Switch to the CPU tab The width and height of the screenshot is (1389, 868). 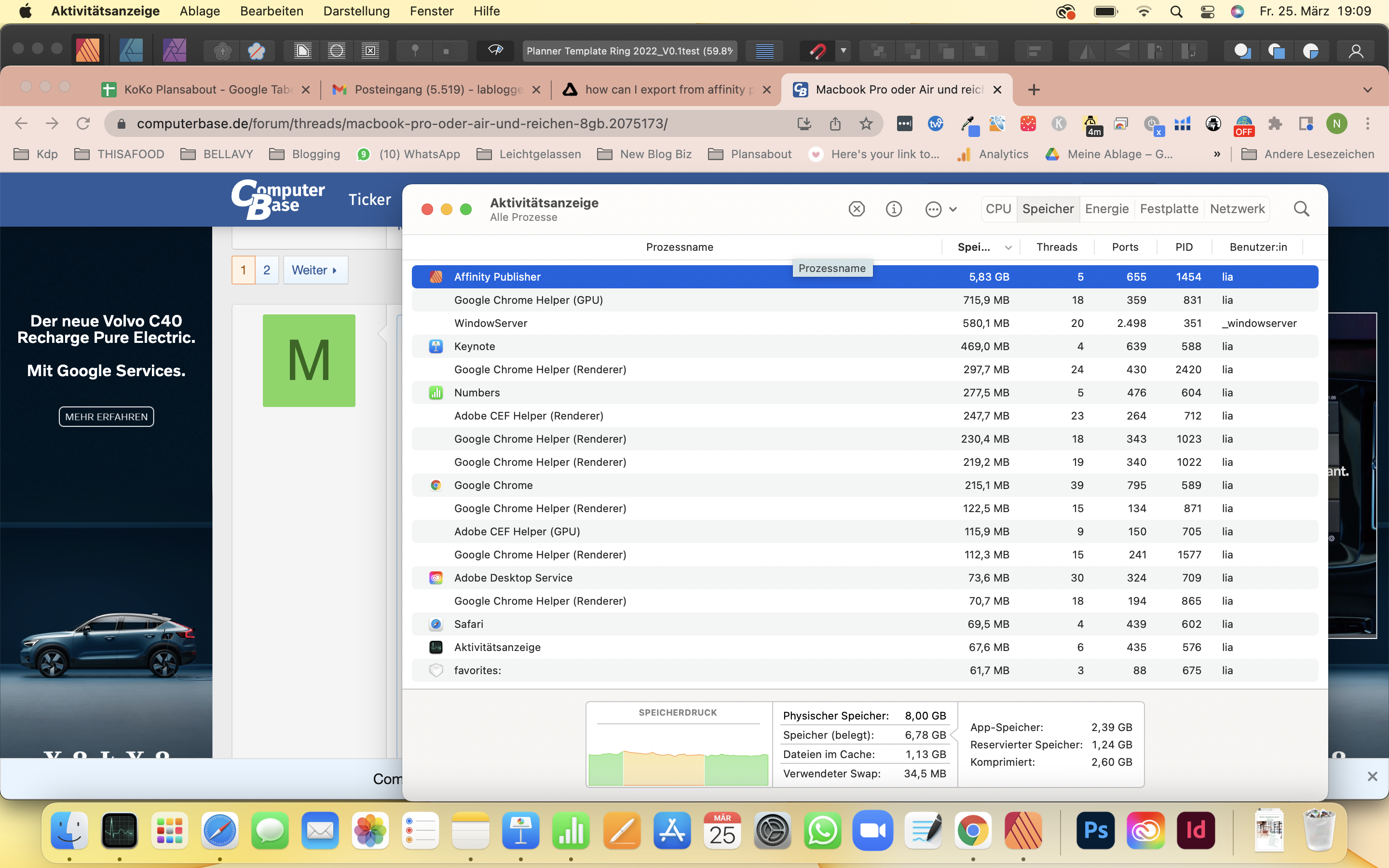point(998,209)
